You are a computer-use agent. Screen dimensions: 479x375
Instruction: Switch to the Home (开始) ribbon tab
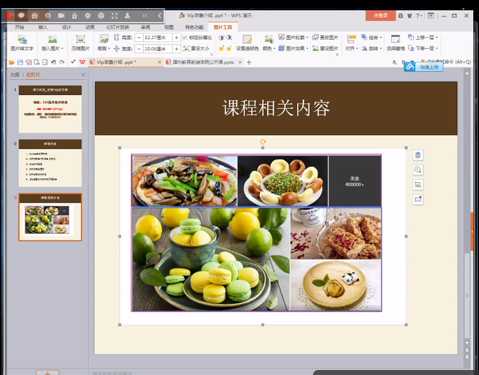tap(20, 27)
